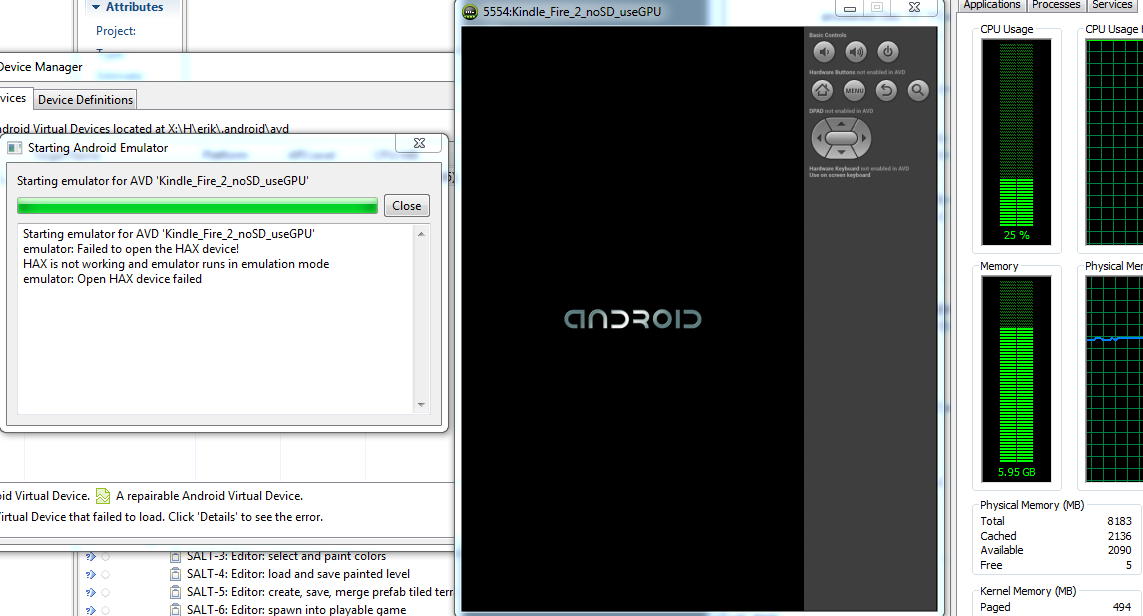
Task: Click the Memory 5.95 GB meter
Action: [x=1016, y=379]
